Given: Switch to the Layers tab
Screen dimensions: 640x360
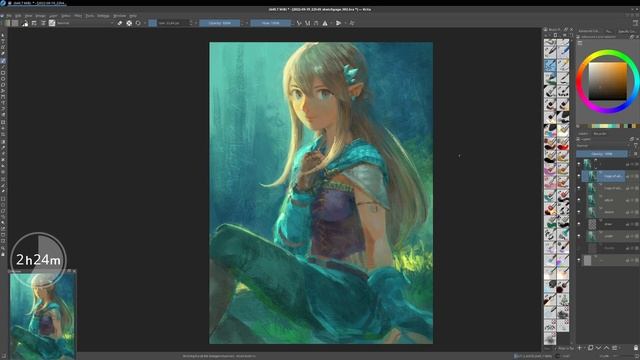Looking at the screenshot, I should pyautogui.click(x=583, y=133).
